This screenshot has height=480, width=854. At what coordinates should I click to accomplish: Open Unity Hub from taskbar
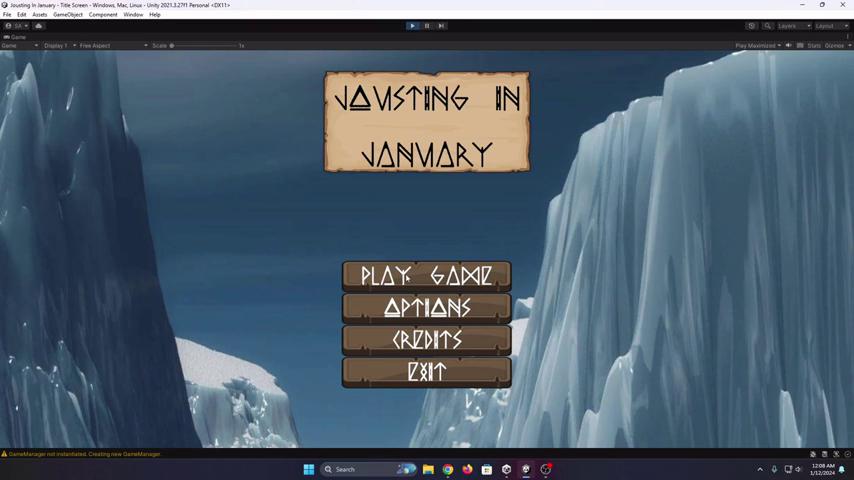pyautogui.click(x=507, y=469)
